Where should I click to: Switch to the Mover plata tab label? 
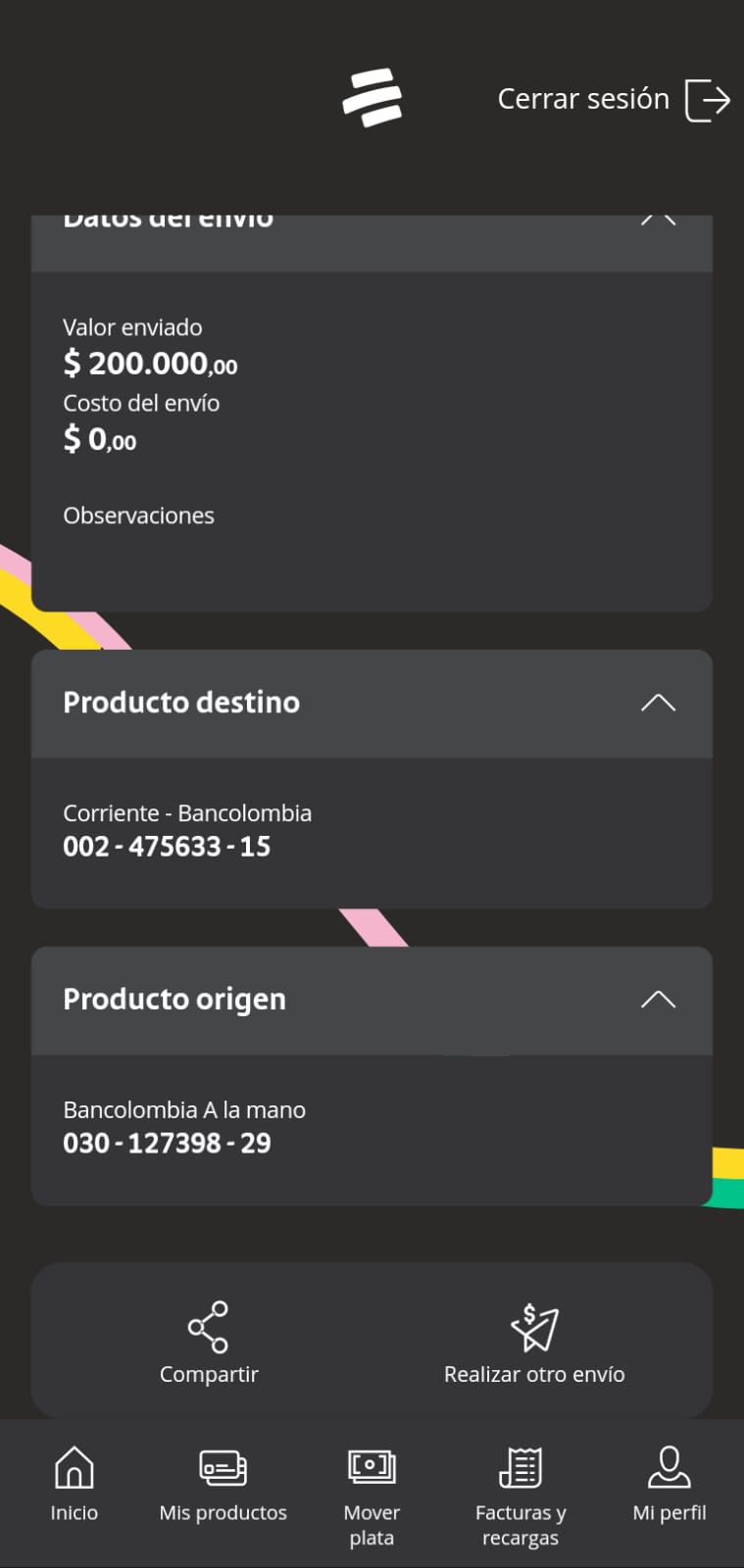click(372, 1525)
